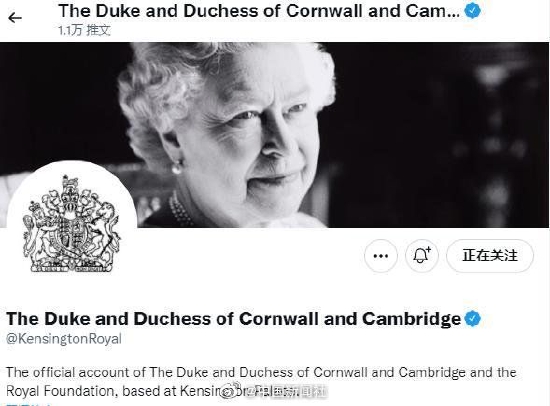Click the truncated header title text
This screenshot has width=550, height=406.
[x=259, y=11]
